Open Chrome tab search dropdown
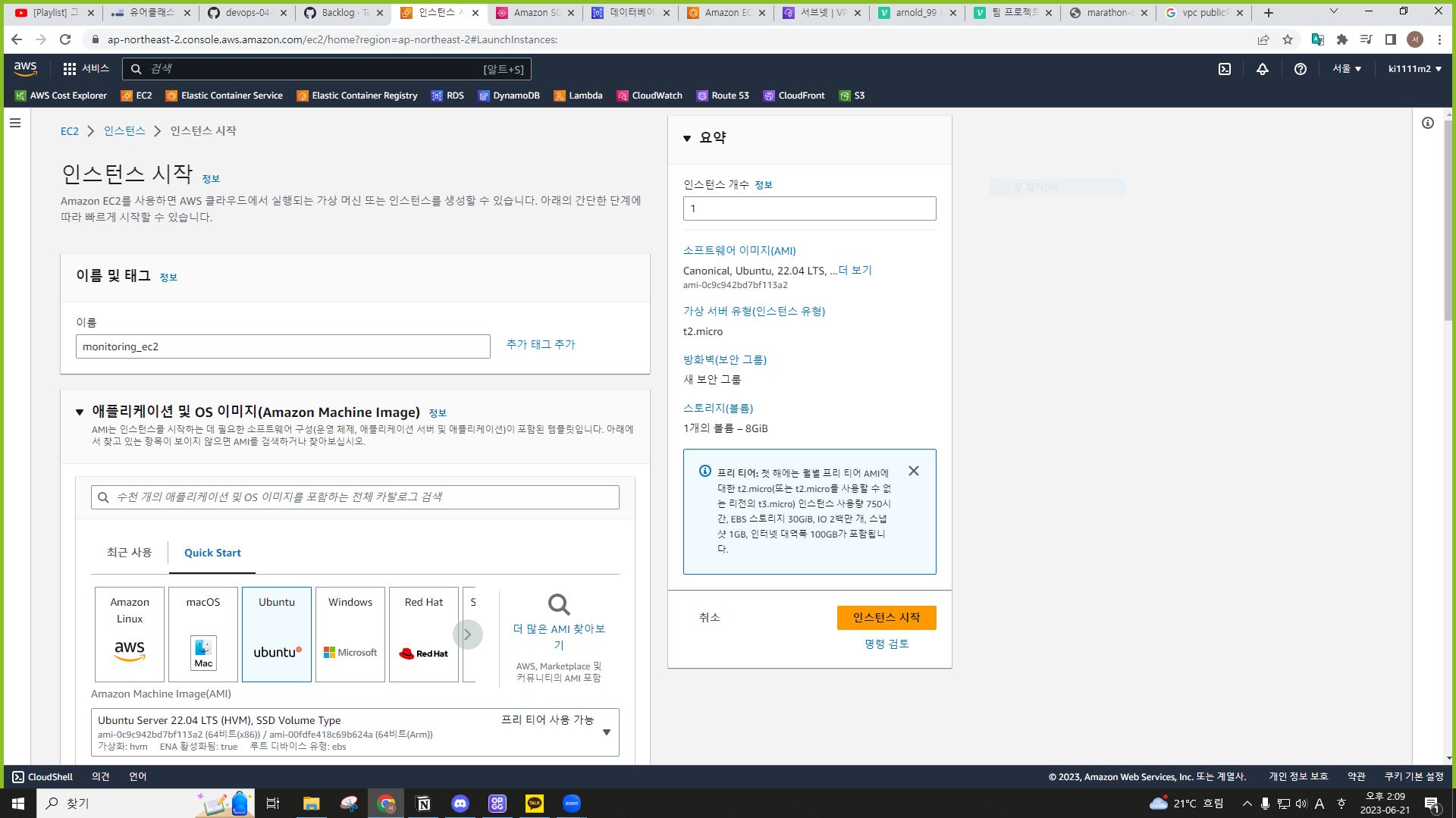This screenshot has width=1456, height=818. click(1335, 11)
